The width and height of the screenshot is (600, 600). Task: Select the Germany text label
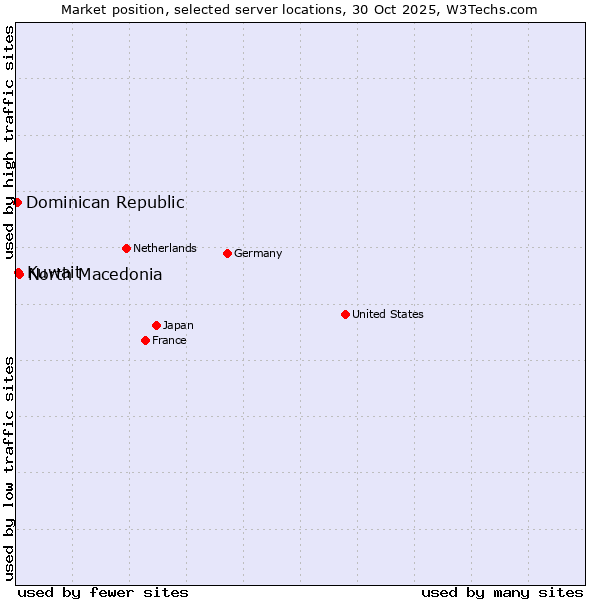point(258,253)
